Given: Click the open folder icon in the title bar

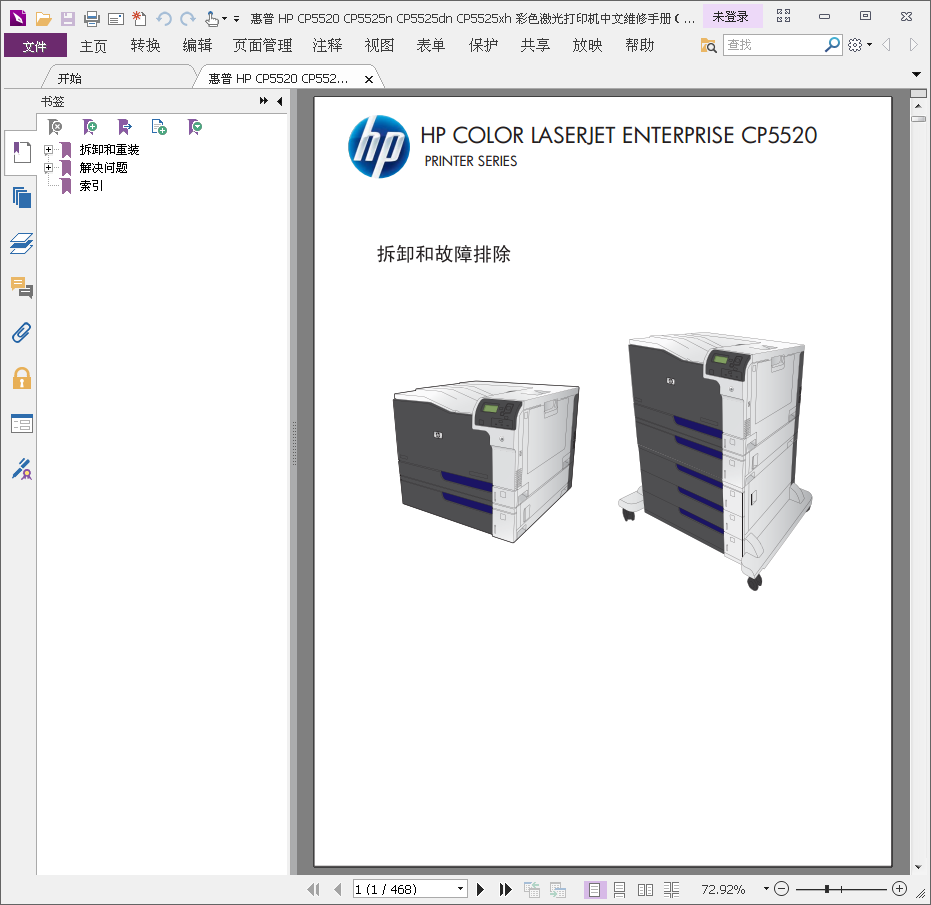Looking at the screenshot, I should coord(43,18).
